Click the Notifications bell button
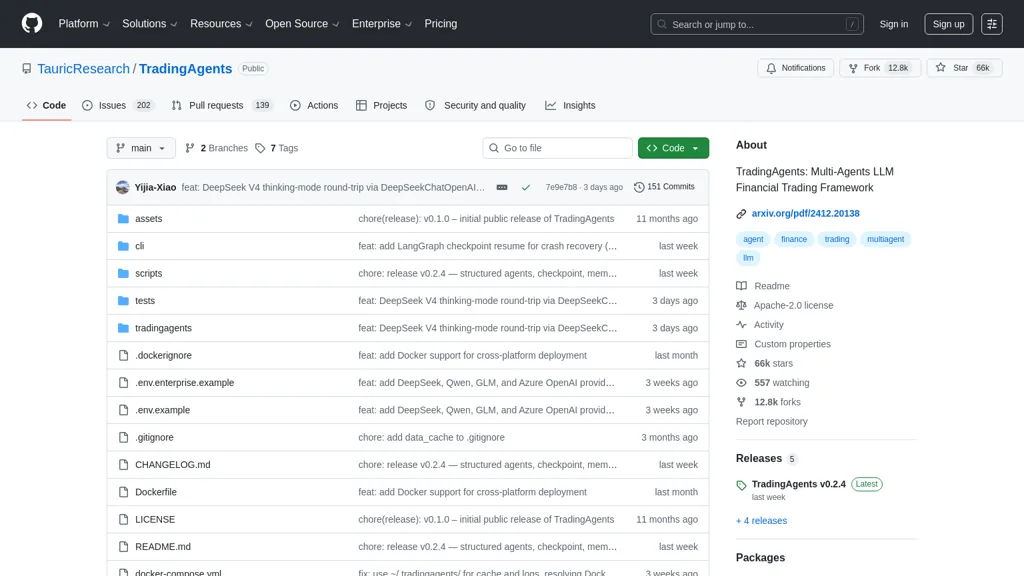The width and height of the screenshot is (1024, 576). click(795, 68)
